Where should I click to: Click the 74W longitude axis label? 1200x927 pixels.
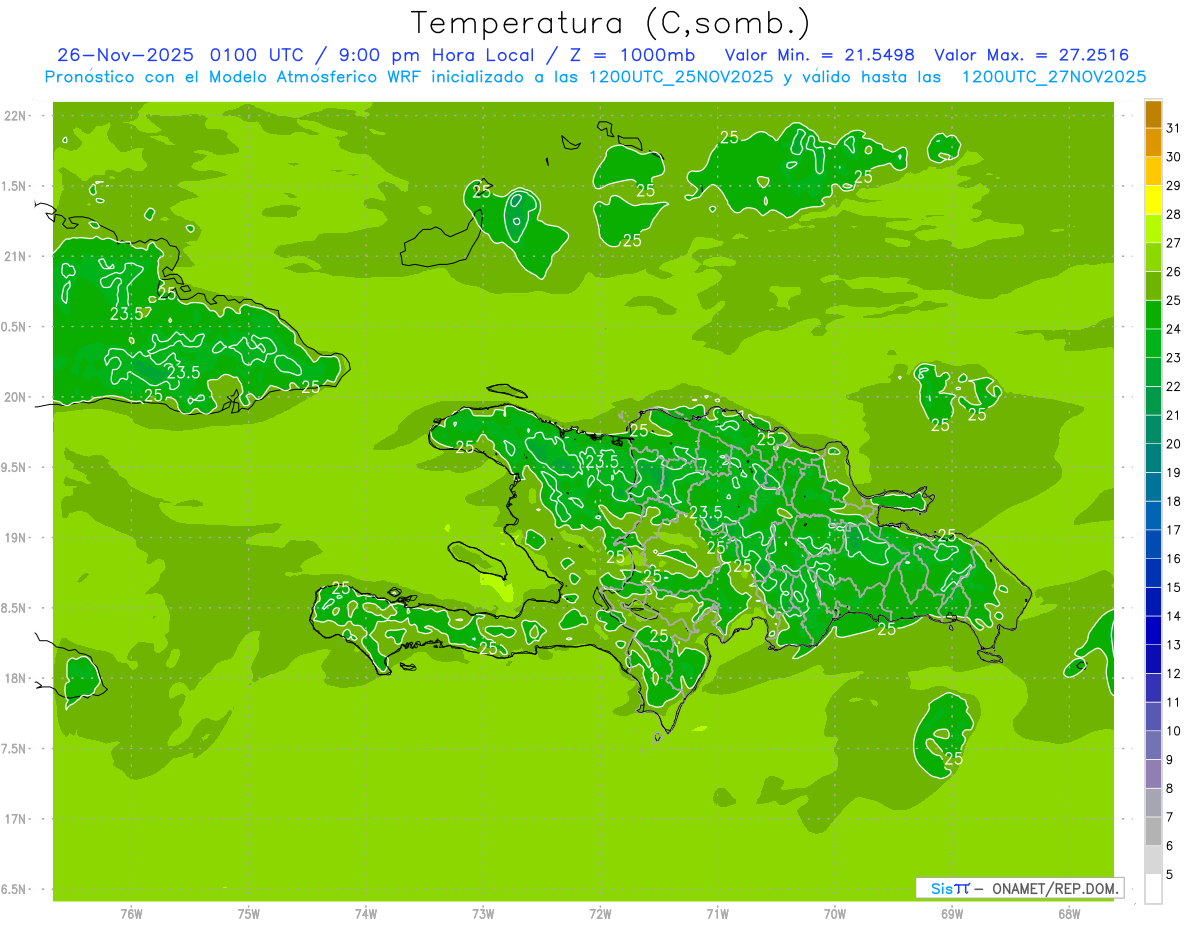366,914
